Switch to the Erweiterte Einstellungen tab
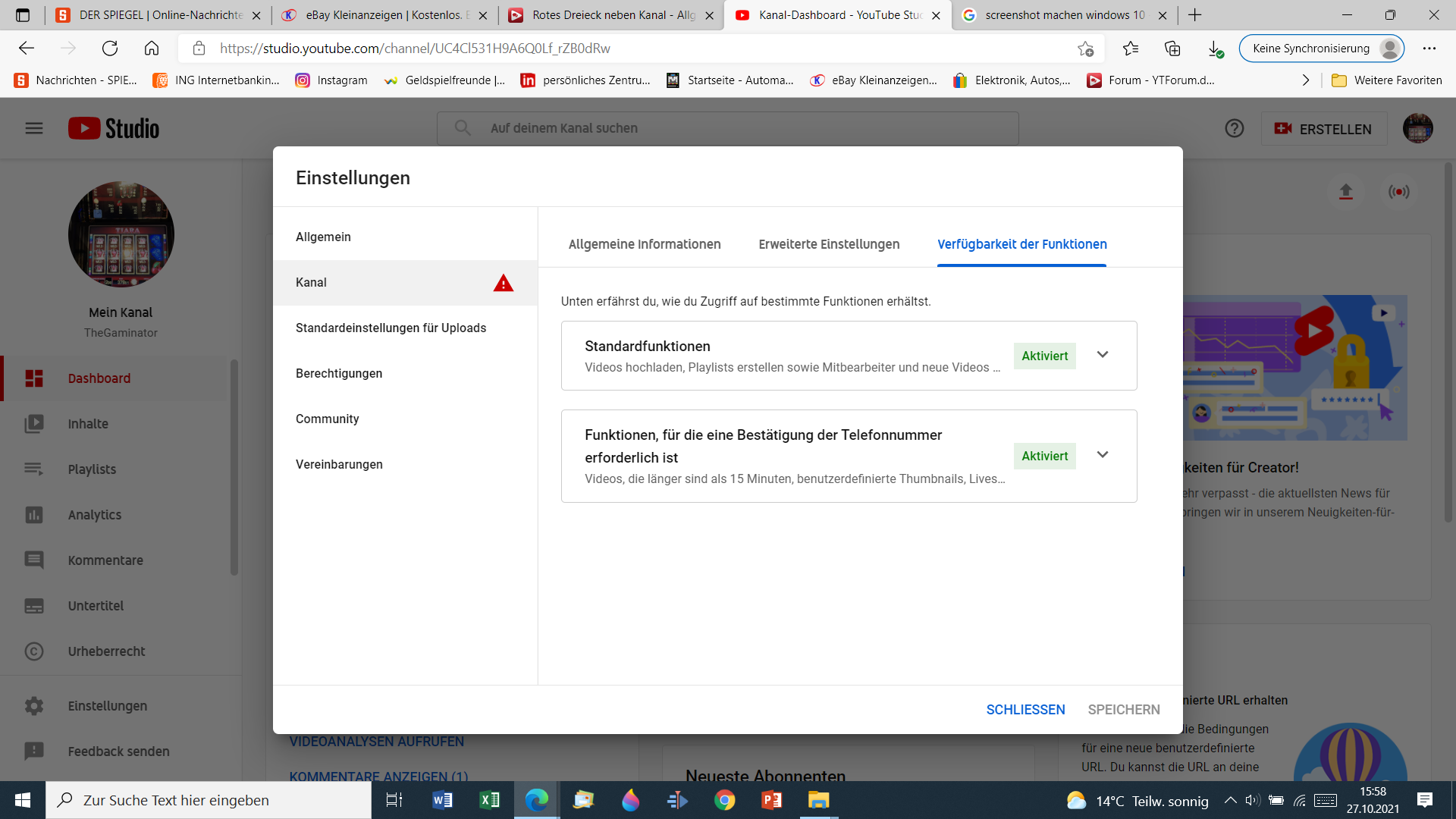Viewport: 1456px width, 819px height. (829, 244)
